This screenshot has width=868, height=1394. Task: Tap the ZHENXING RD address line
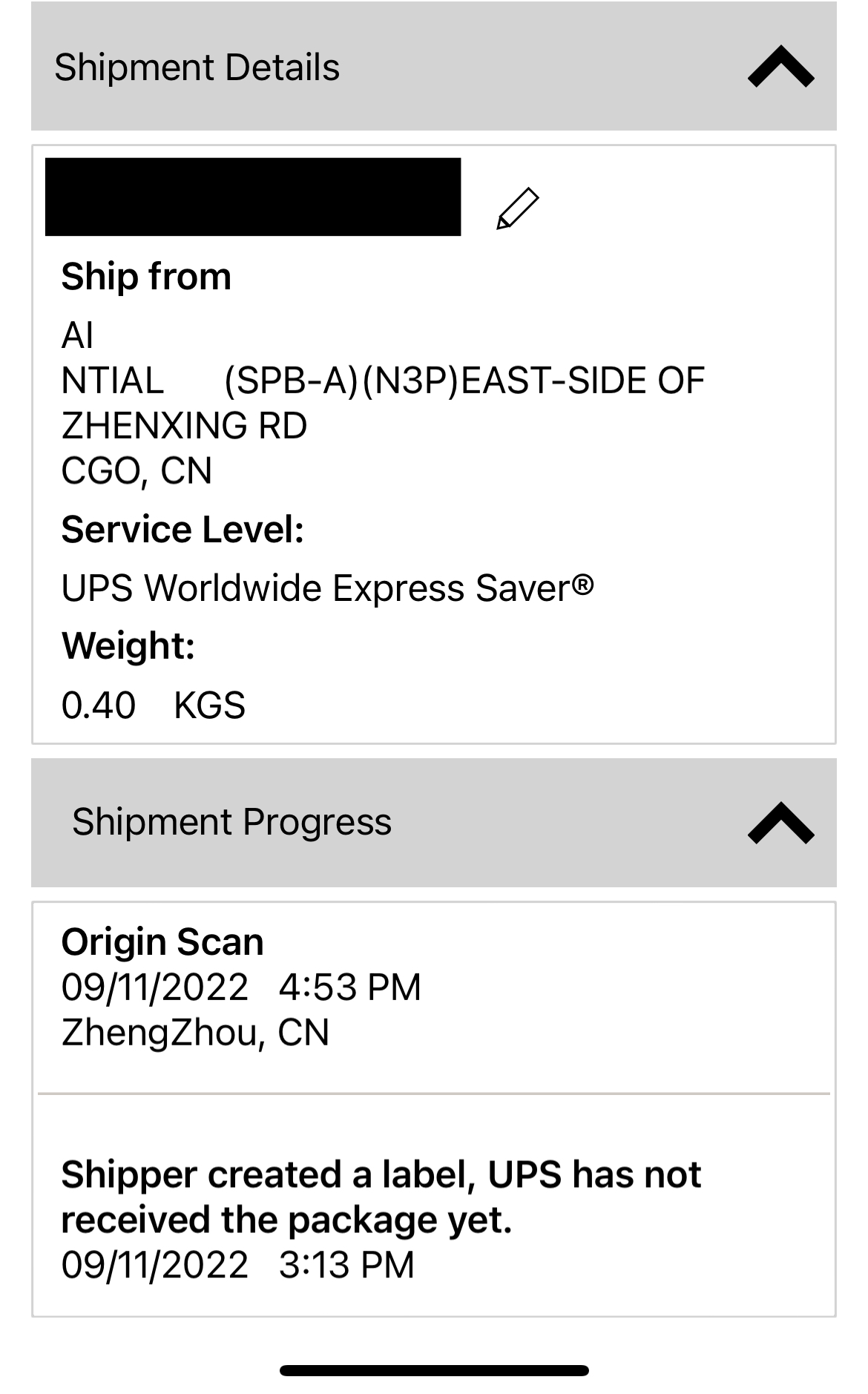(x=184, y=426)
